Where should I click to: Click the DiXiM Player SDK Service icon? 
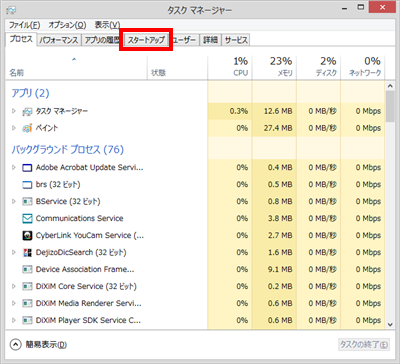coord(27,320)
